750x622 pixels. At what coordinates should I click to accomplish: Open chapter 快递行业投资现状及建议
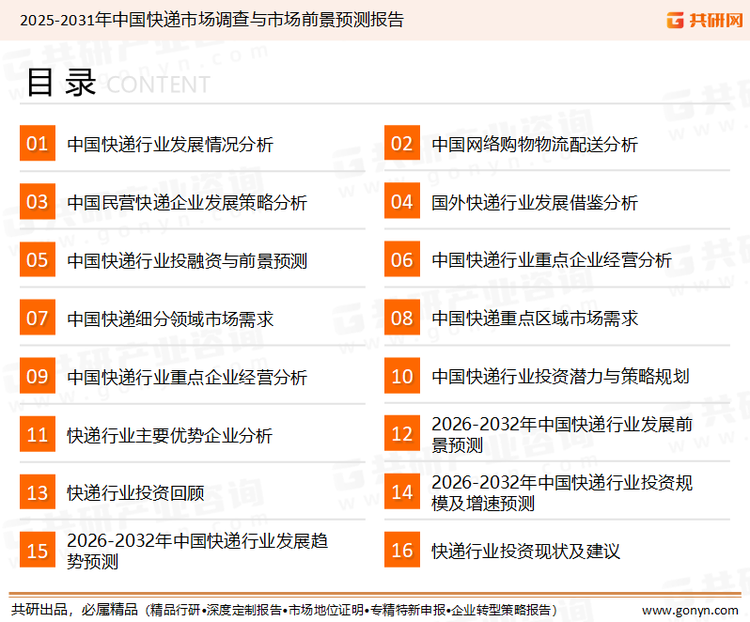tap(526, 551)
